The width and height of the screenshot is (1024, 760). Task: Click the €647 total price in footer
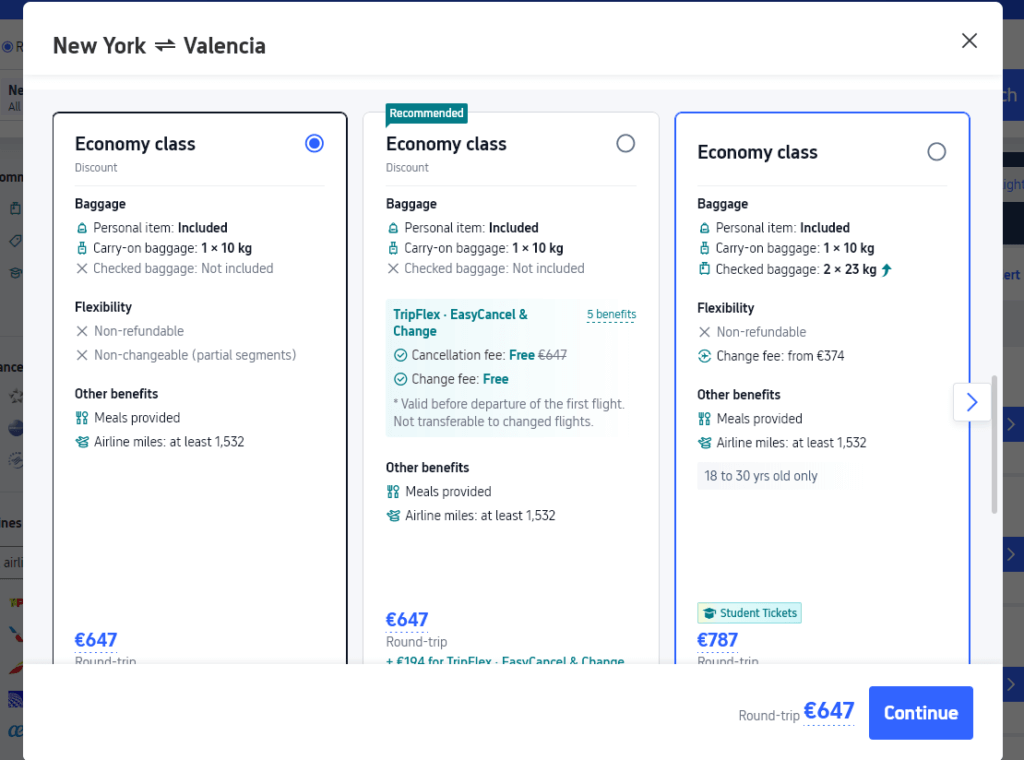[829, 711]
